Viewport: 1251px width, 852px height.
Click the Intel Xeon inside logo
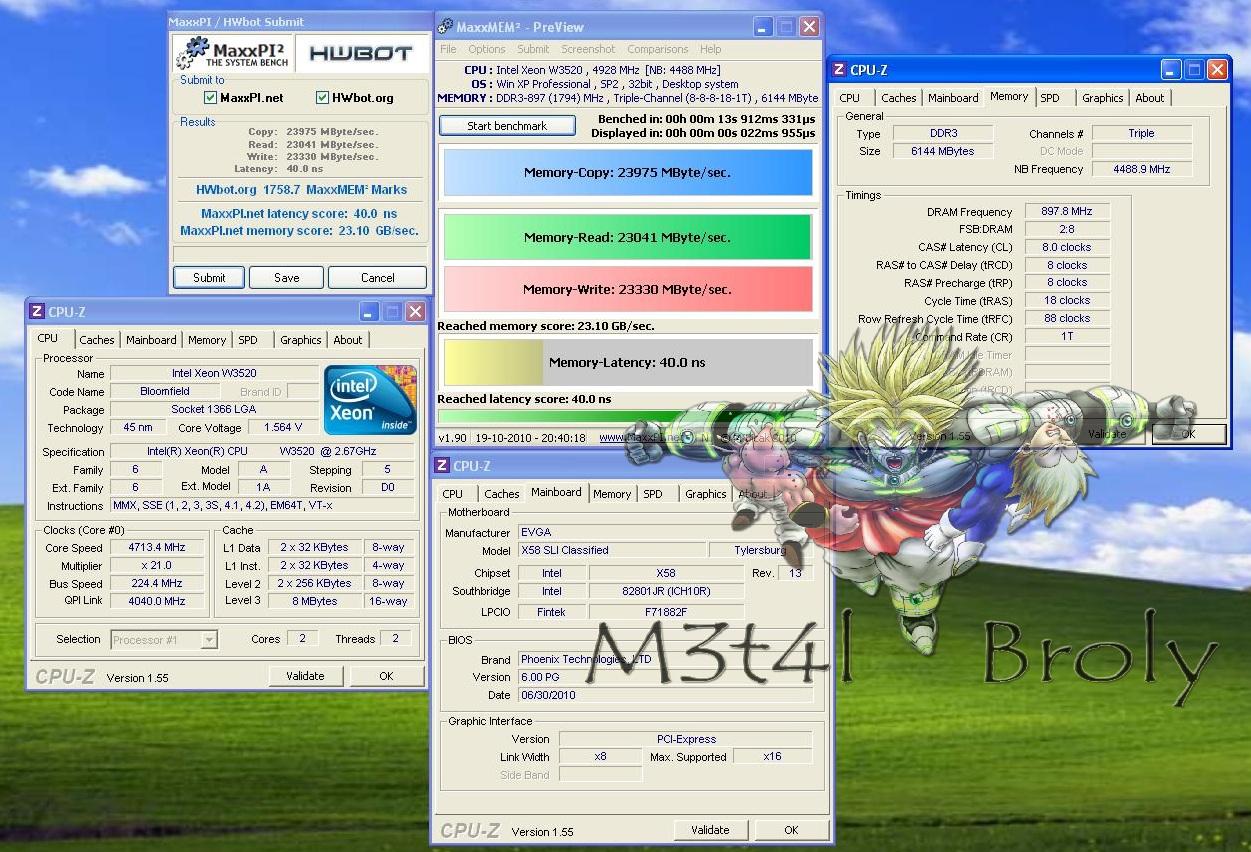370,399
